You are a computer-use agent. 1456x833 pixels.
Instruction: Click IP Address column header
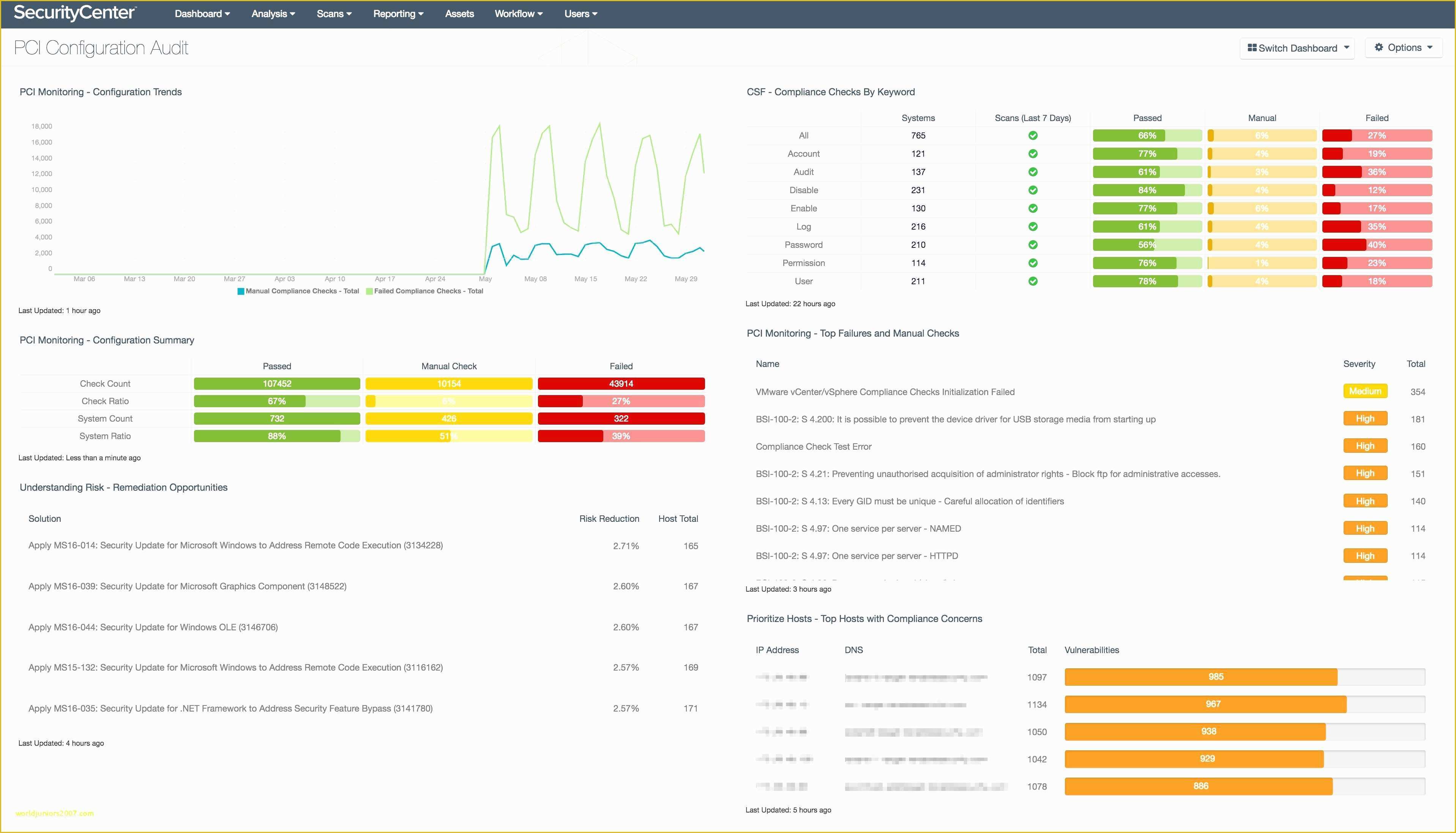[777, 650]
